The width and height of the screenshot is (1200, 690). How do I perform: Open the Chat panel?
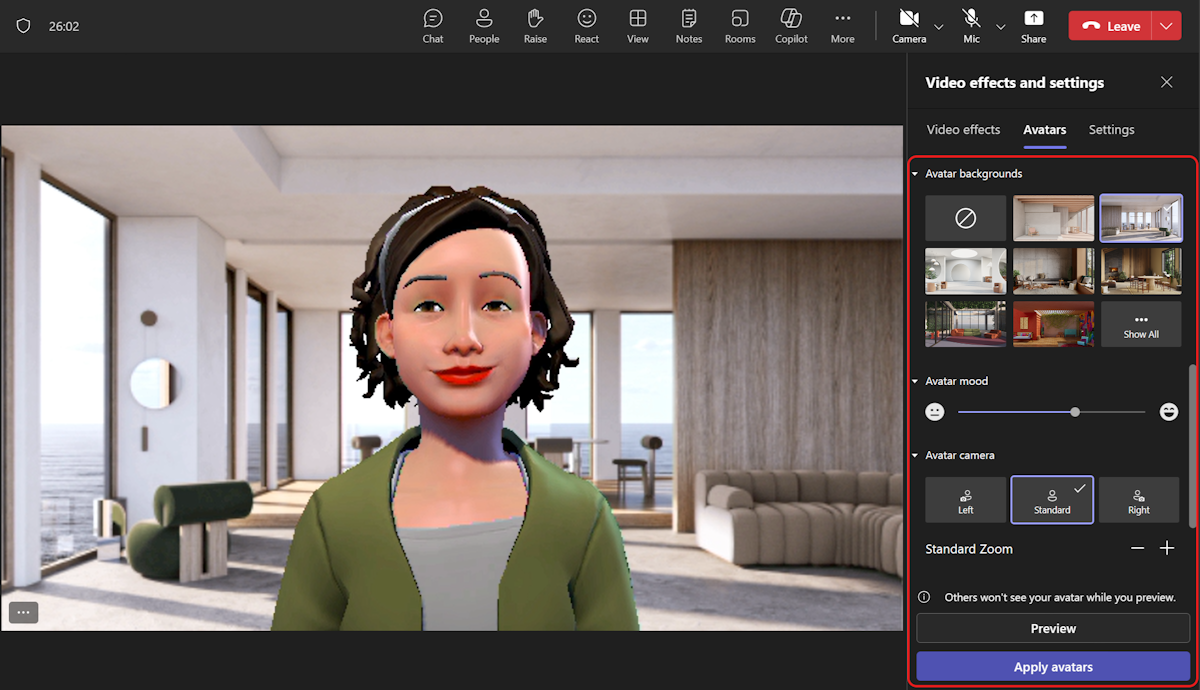point(433,25)
